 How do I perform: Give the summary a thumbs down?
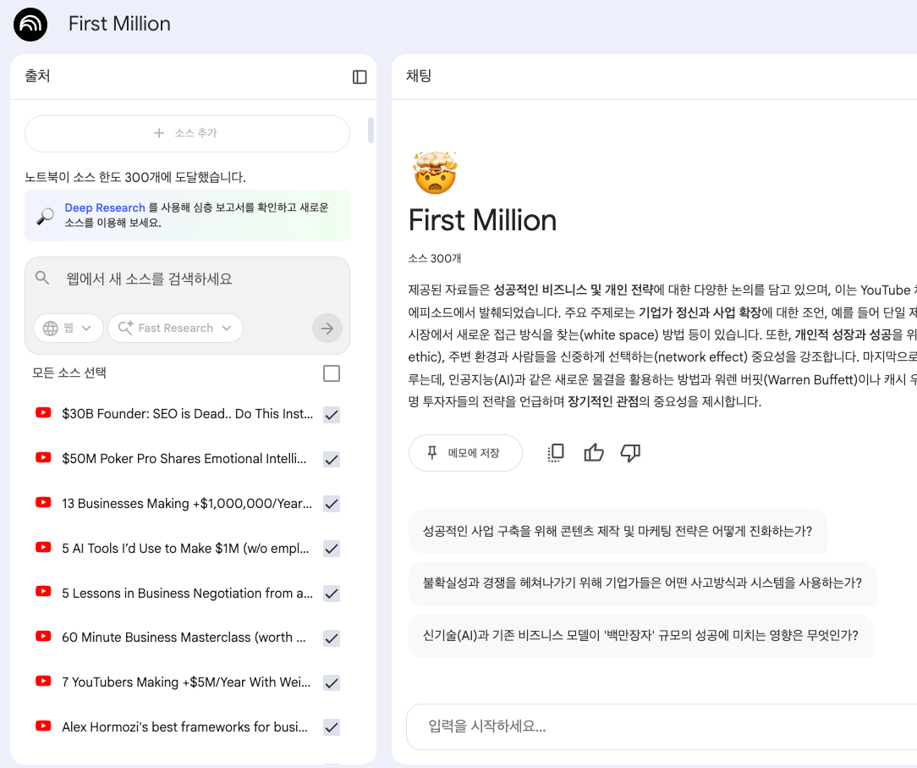[x=630, y=452]
